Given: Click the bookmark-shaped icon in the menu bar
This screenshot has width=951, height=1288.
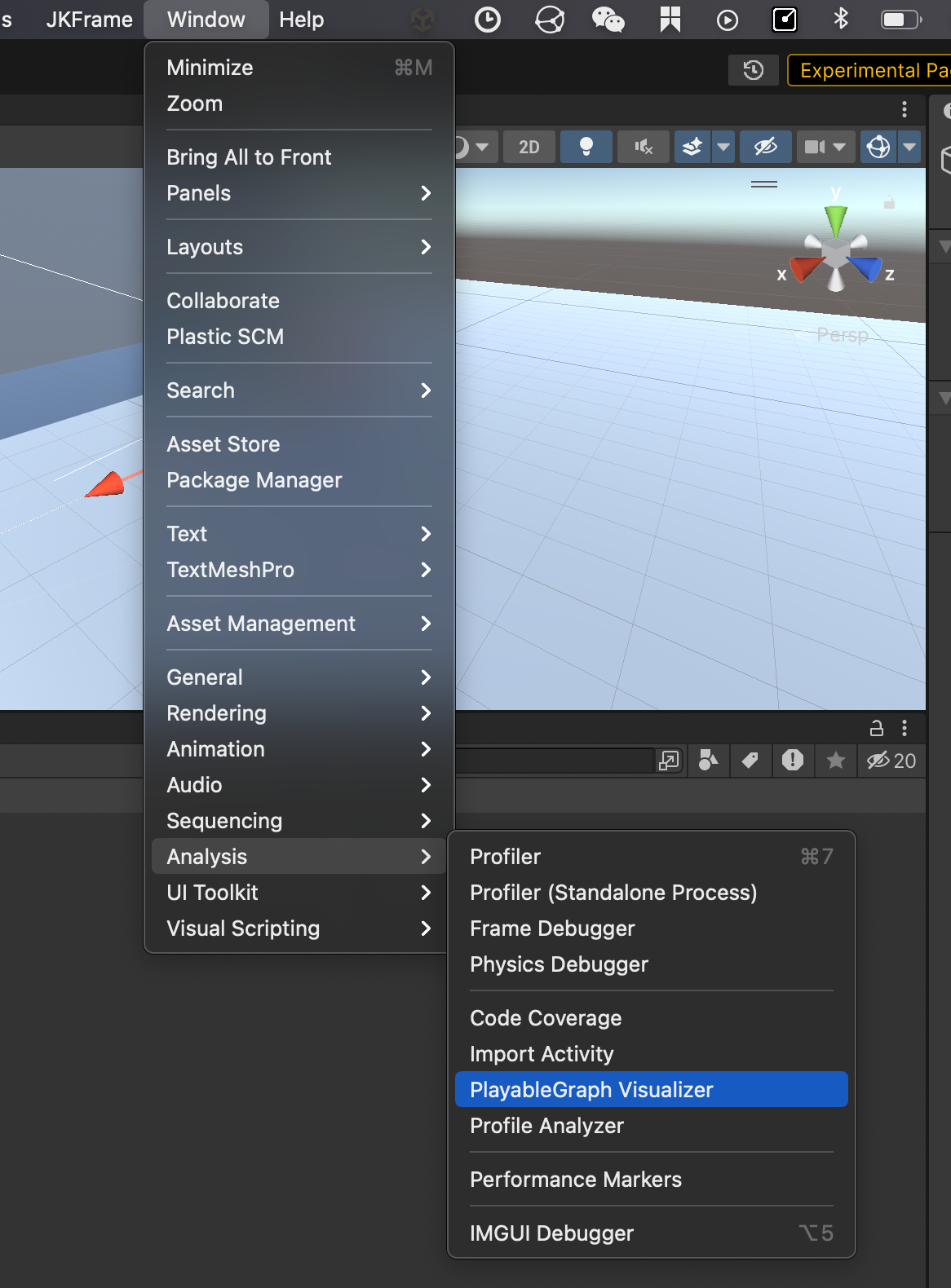Looking at the screenshot, I should tap(670, 20).
